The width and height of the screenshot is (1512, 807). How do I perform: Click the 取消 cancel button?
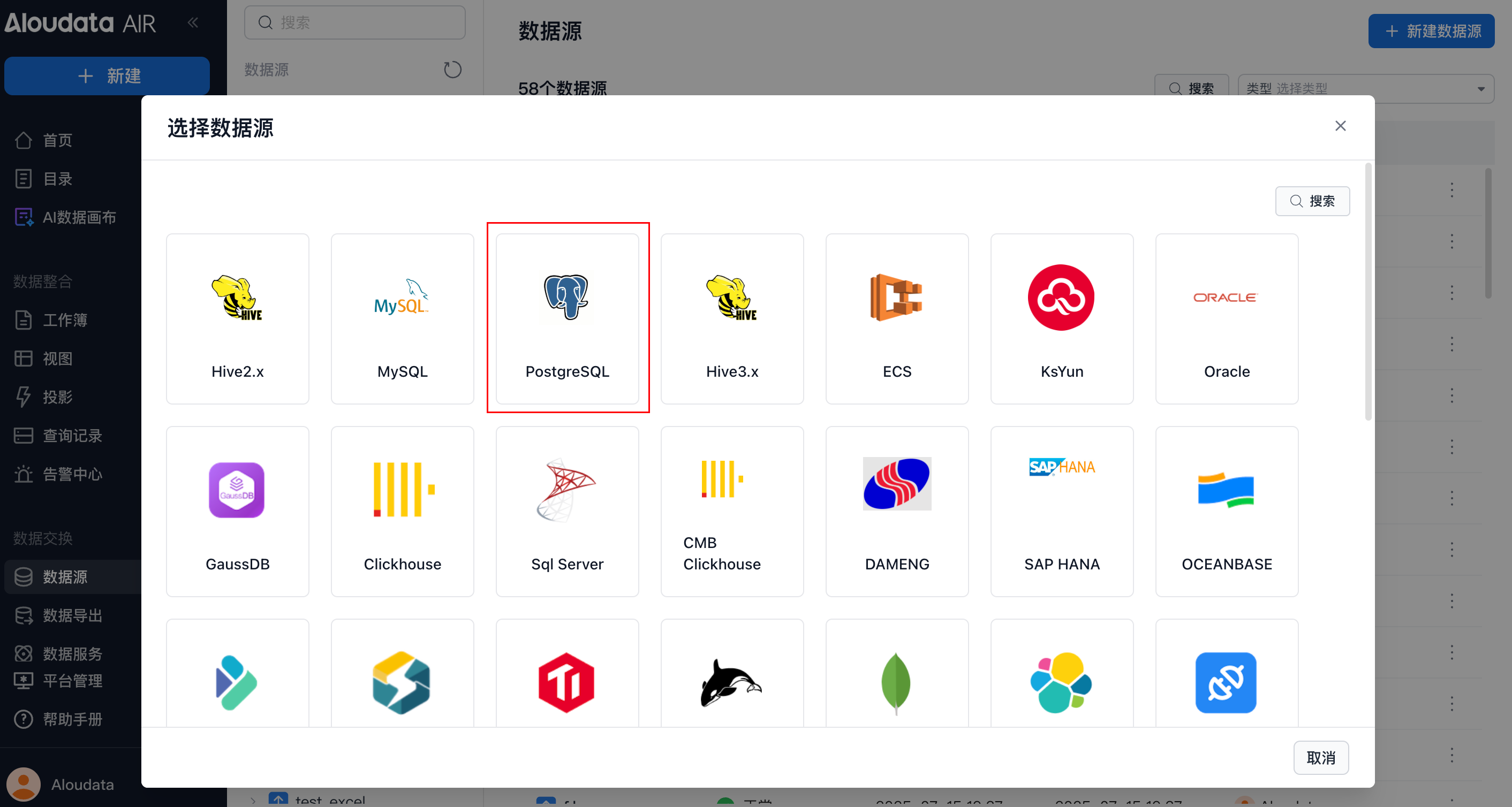tap(1321, 758)
